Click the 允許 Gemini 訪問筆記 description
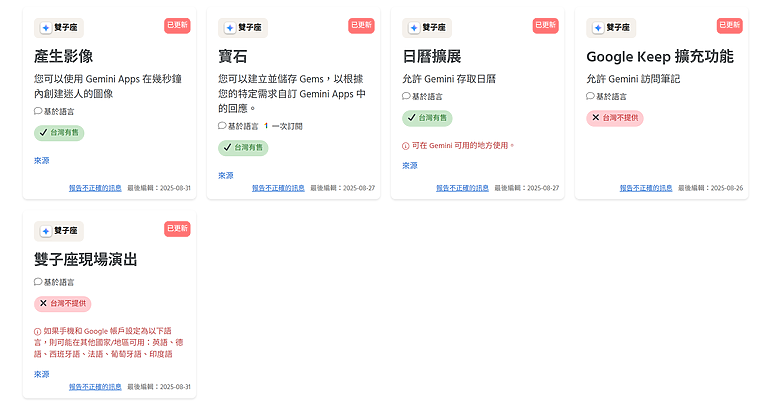The height and width of the screenshot is (407, 780). pos(633,79)
